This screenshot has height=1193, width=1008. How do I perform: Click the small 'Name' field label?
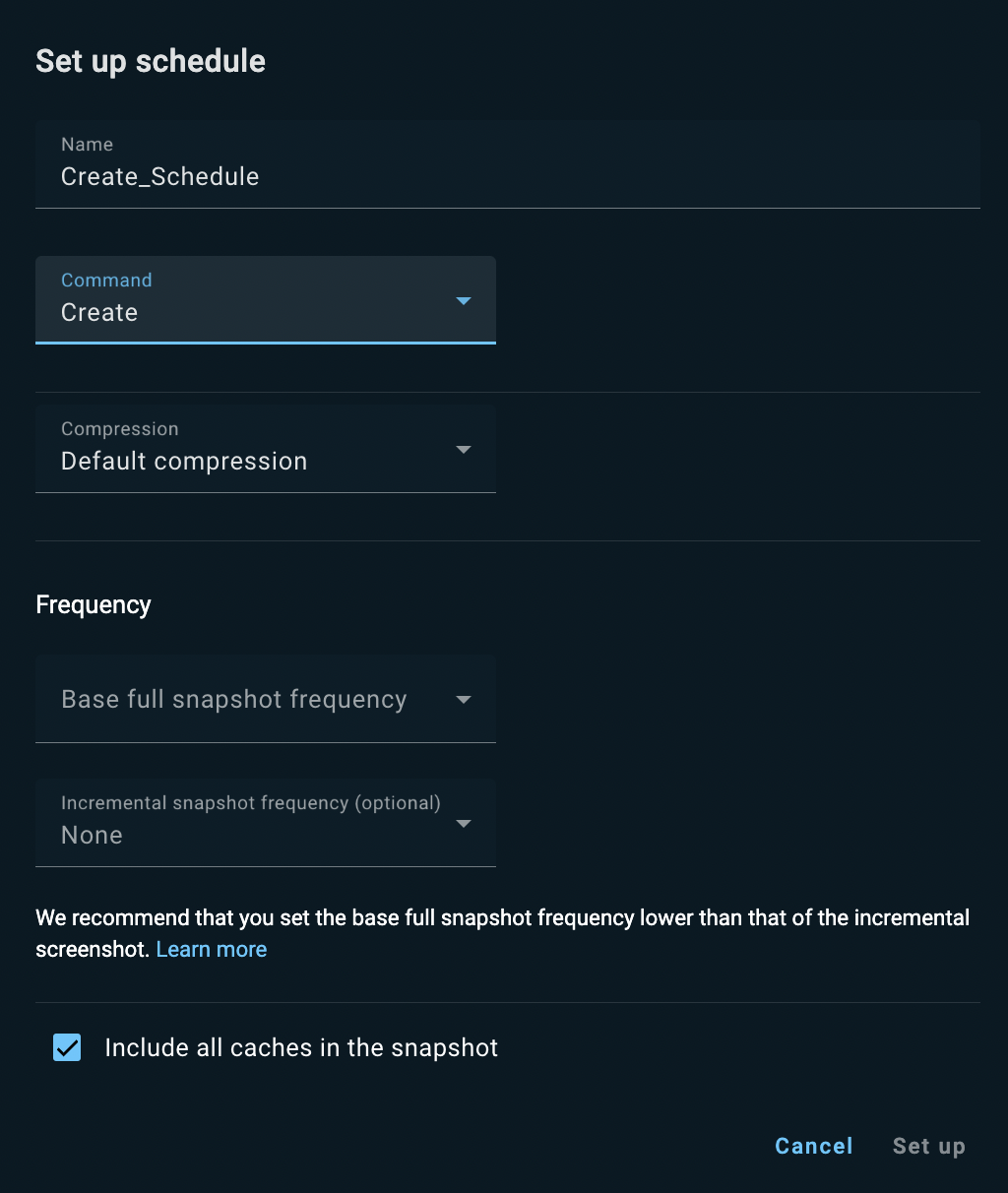click(87, 145)
